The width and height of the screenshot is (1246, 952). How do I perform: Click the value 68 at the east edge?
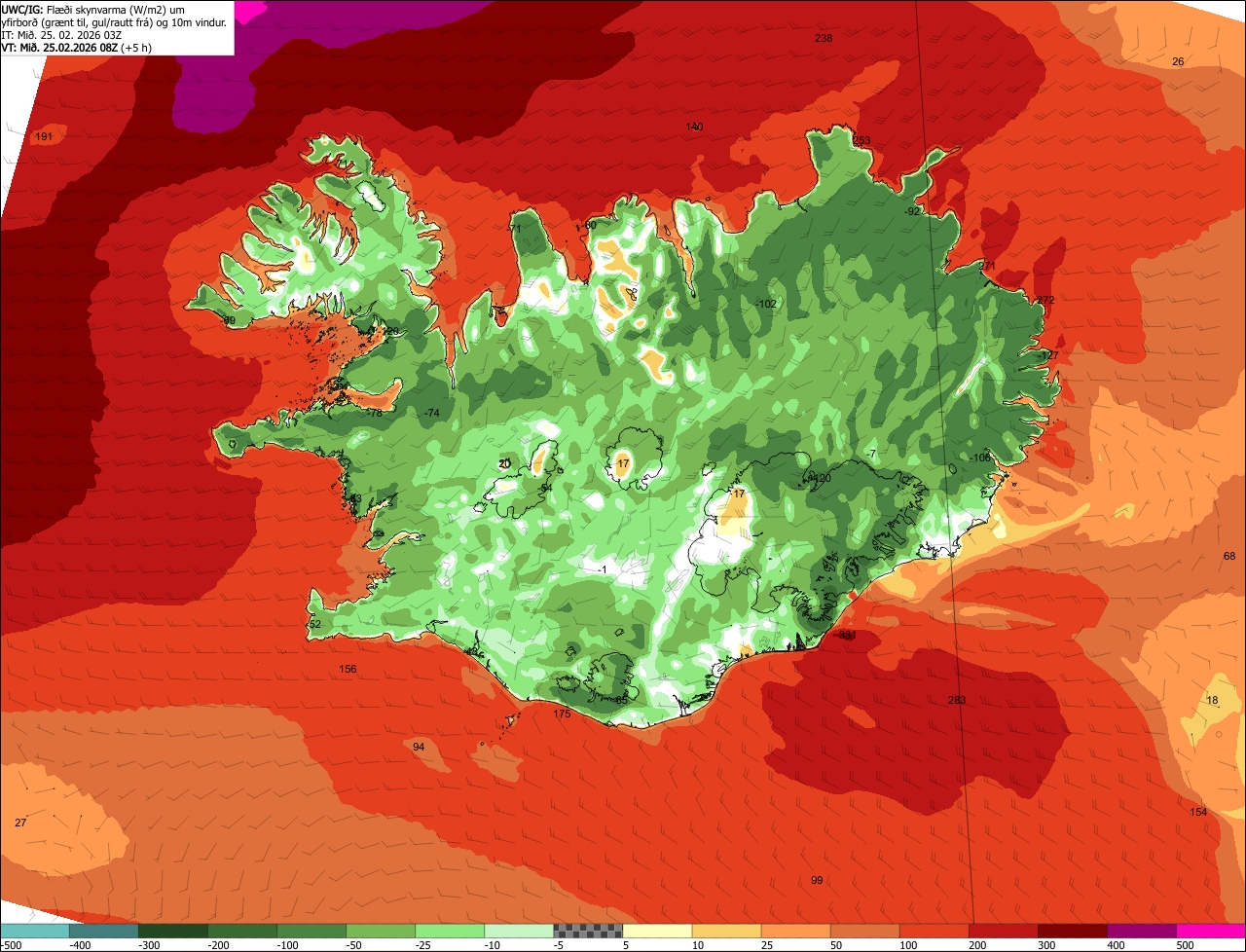tap(1228, 556)
